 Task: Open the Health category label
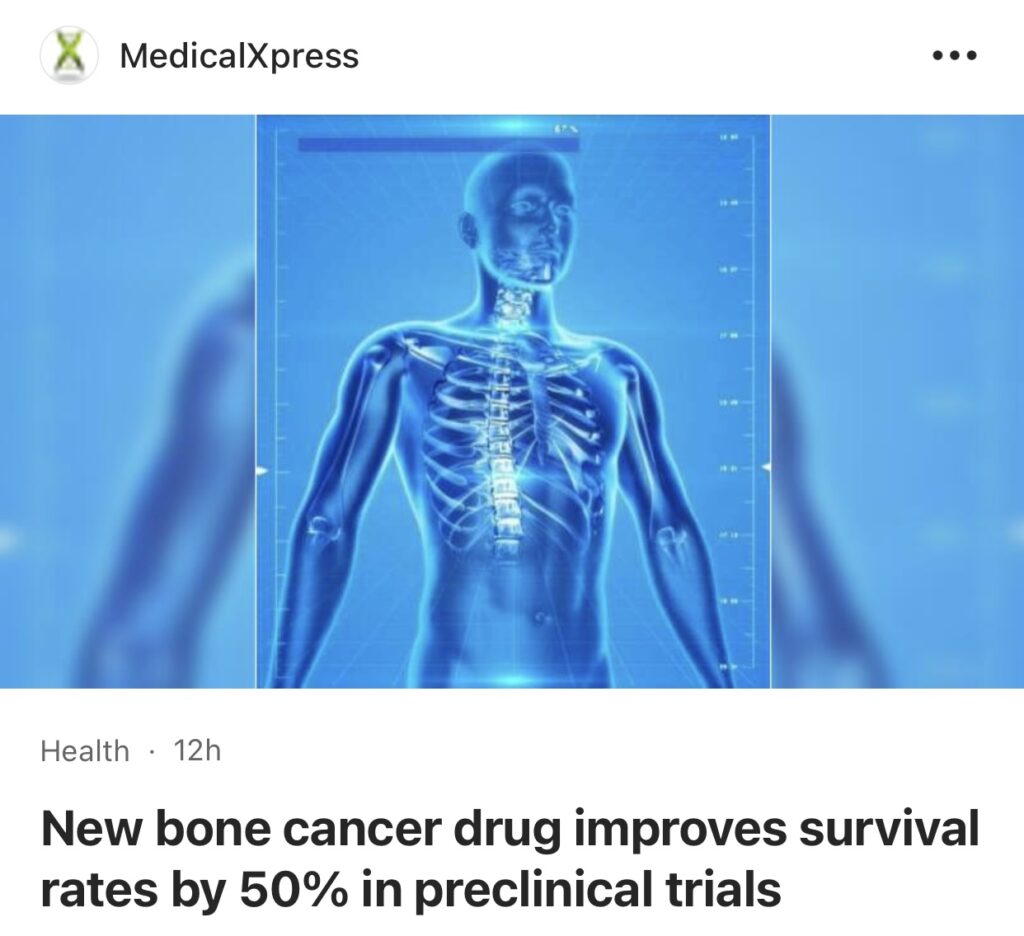coord(85,750)
